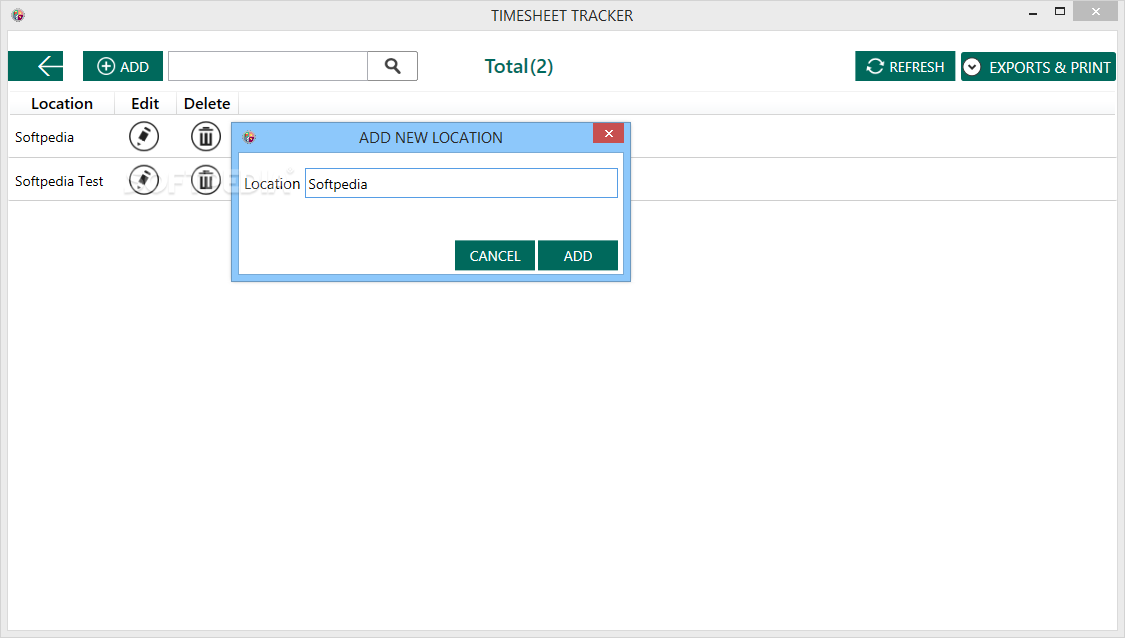
Task: Click the Delete column header
Action: click(x=207, y=103)
